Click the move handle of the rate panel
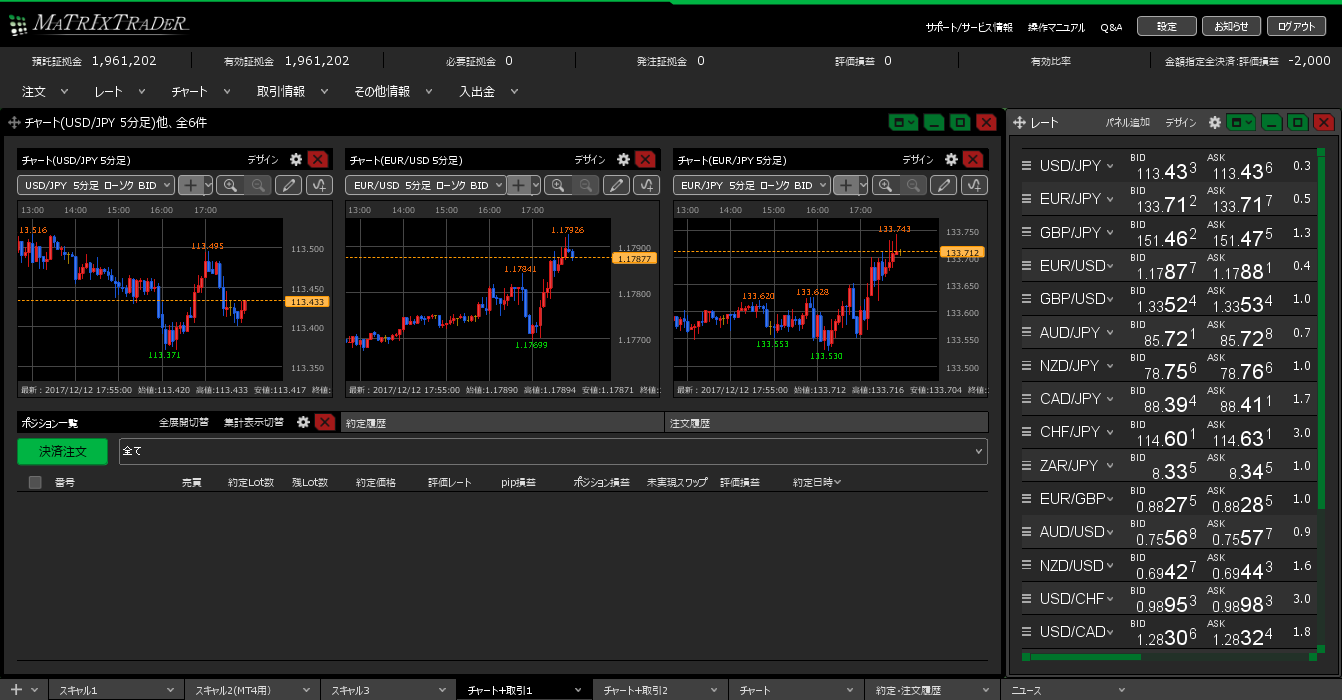This screenshot has width=1342, height=700. tap(1020, 122)
